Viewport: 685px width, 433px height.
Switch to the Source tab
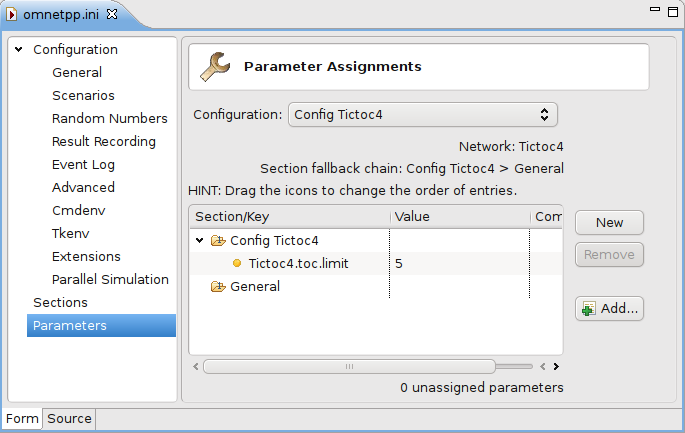[x=69, y=419]
